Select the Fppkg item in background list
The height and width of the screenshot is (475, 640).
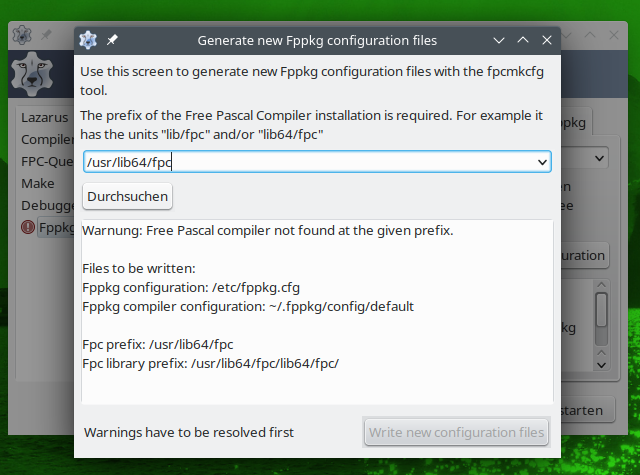56,227
